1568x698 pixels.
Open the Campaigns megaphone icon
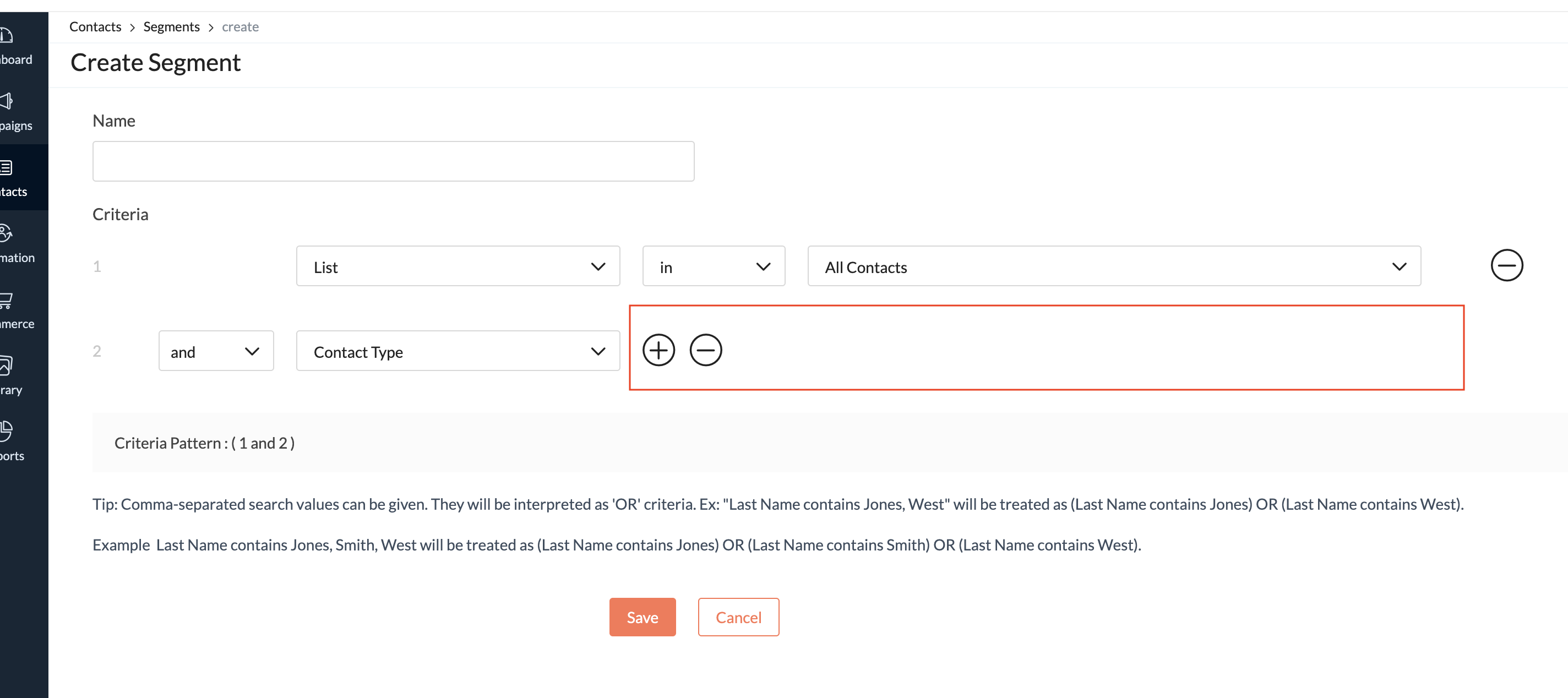pyautogui.click(x=7, y=101)
